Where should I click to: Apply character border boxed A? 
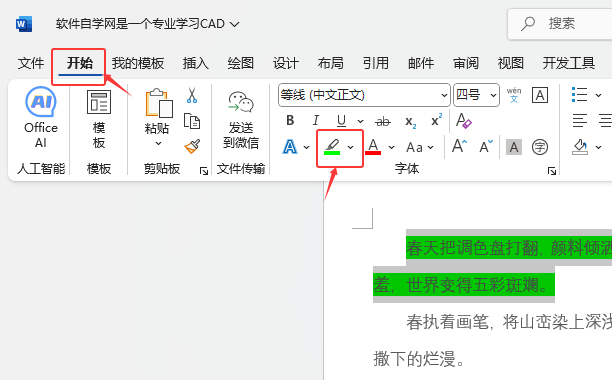point(540,95)
